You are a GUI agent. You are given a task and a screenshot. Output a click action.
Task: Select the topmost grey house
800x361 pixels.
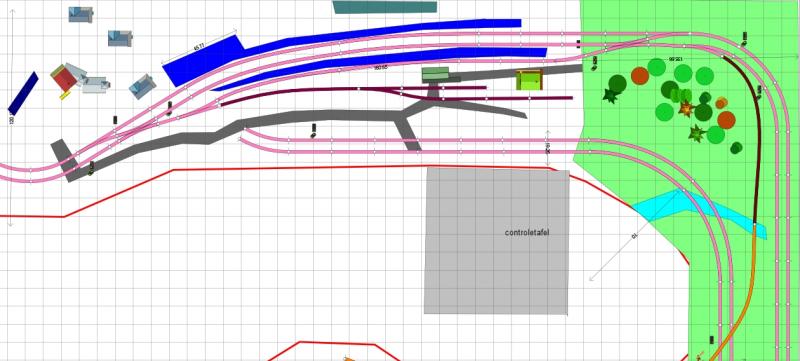point(81,14)
